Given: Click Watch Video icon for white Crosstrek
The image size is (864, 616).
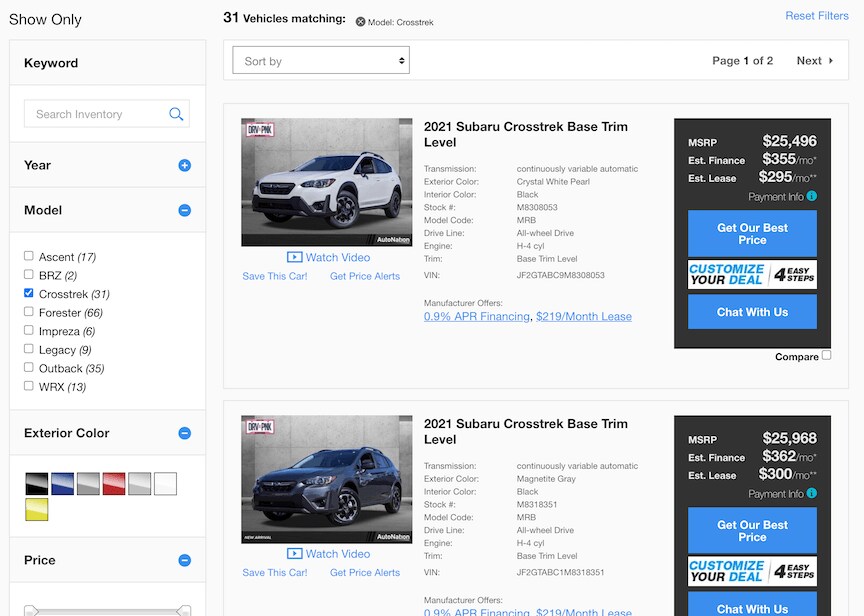Looking at the screenshot, I should pos(294,257).
